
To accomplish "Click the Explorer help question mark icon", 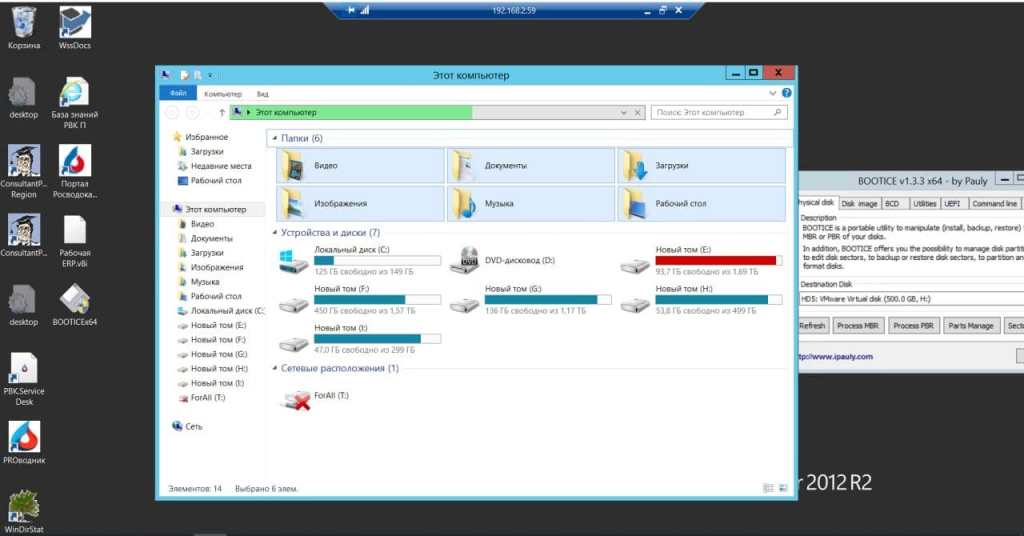I will (787, 93).
